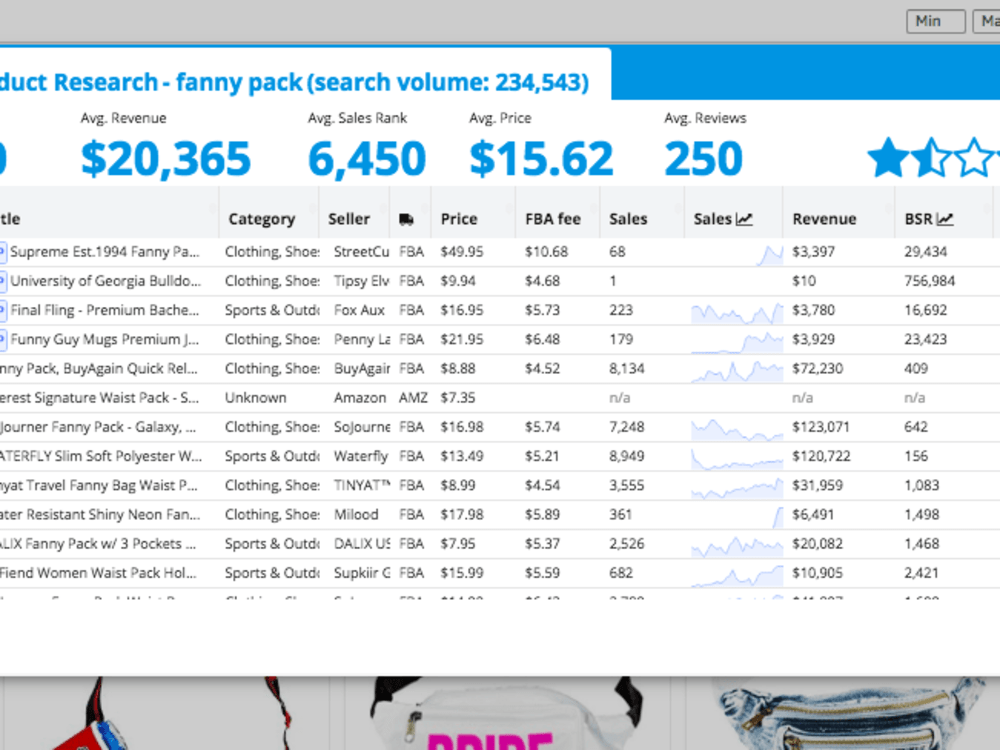The image size is (1000, 750).
Task: Select the Slim Soft Polyester Waterfly title
Action: [x=101, y=456]
